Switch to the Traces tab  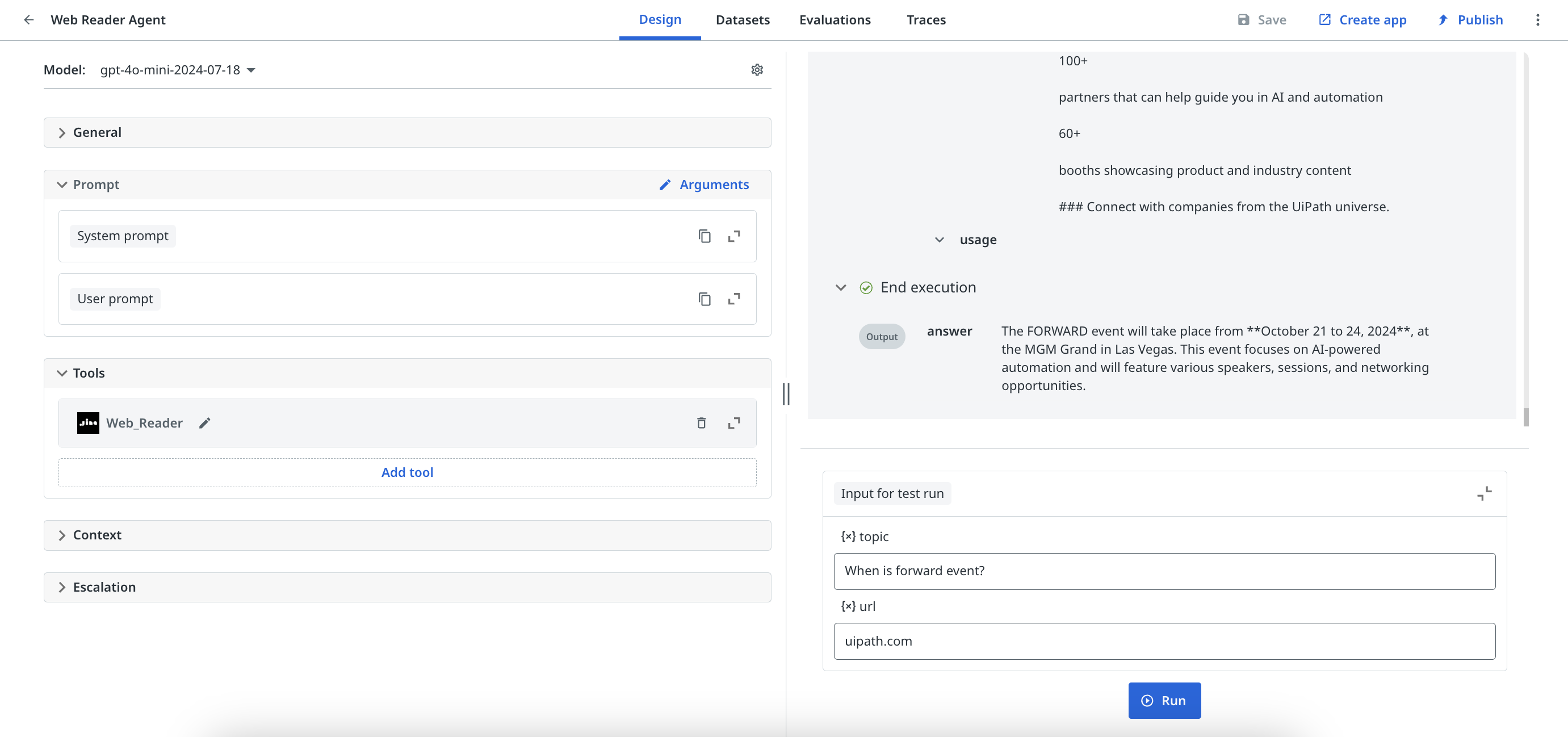click(926, 20)
